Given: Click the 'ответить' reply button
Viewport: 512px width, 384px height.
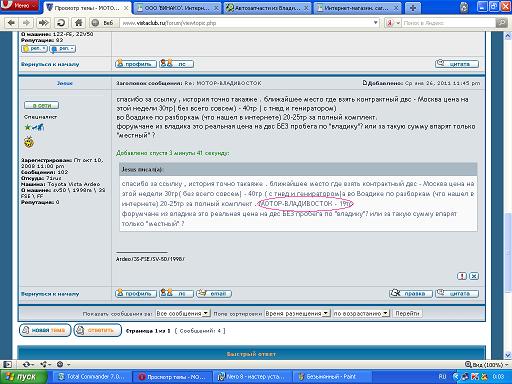Looking at the screenshot, I should click(97, 330).
